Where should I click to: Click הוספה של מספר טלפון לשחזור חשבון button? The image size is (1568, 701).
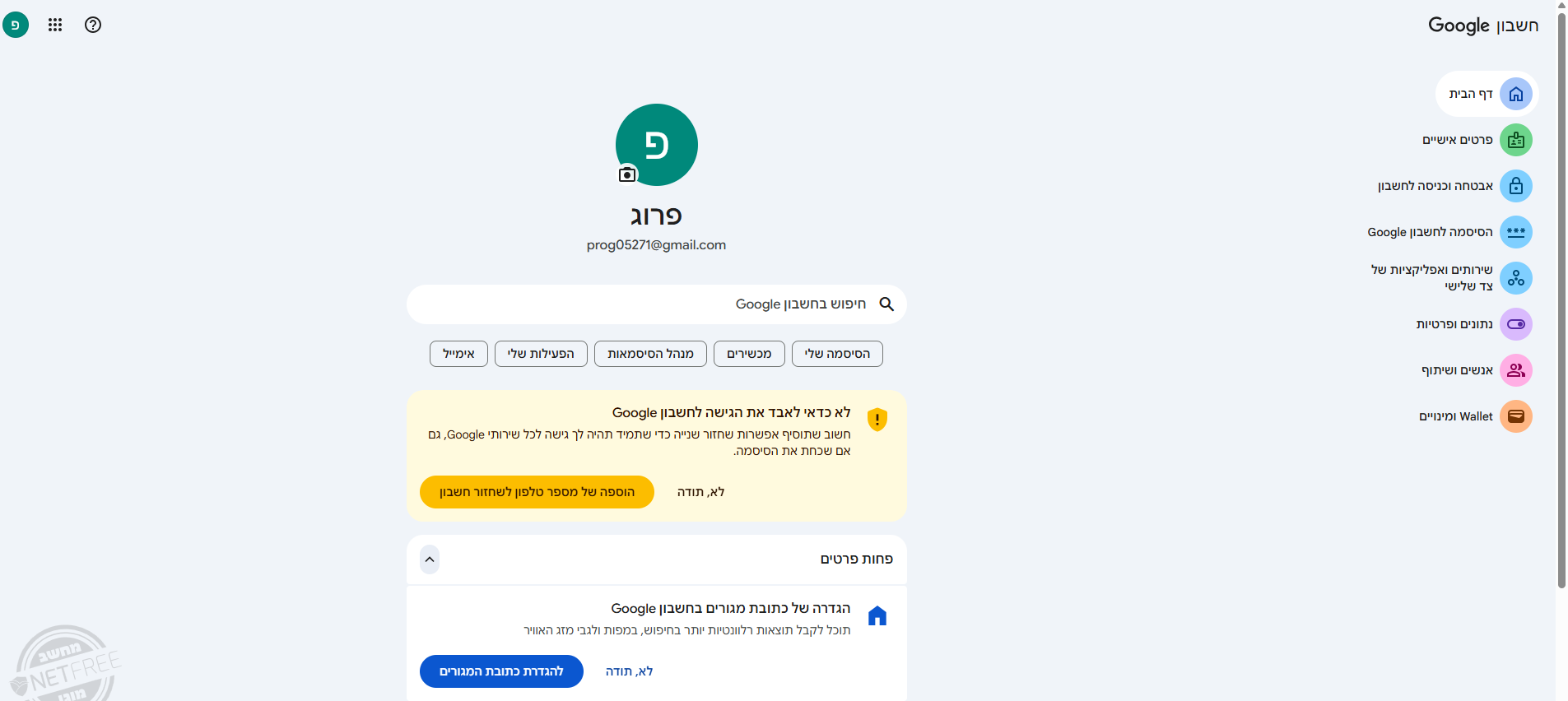[x=537, y=492]
